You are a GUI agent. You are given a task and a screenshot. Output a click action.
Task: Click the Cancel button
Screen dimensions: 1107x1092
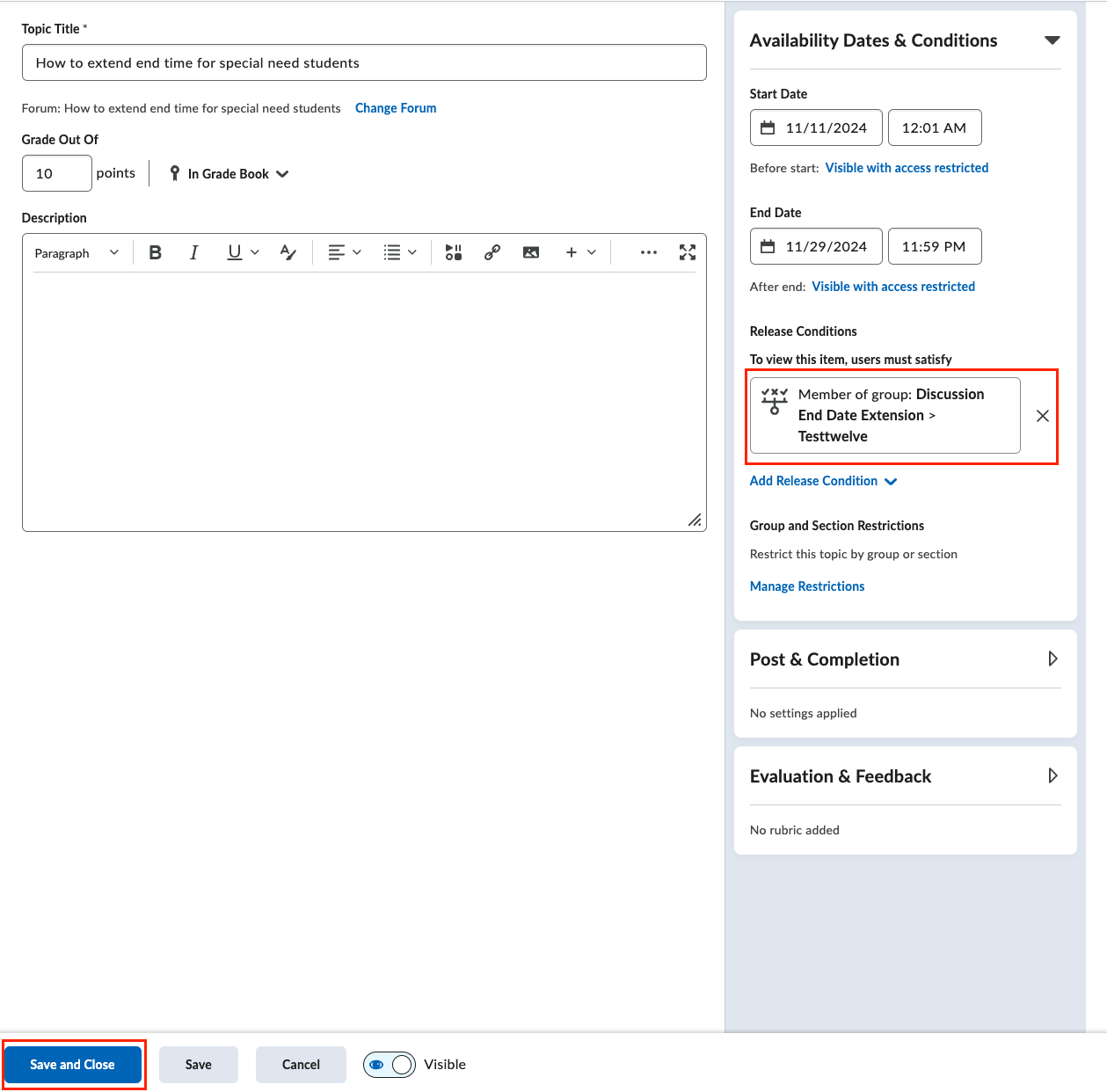pos(301,1065)
